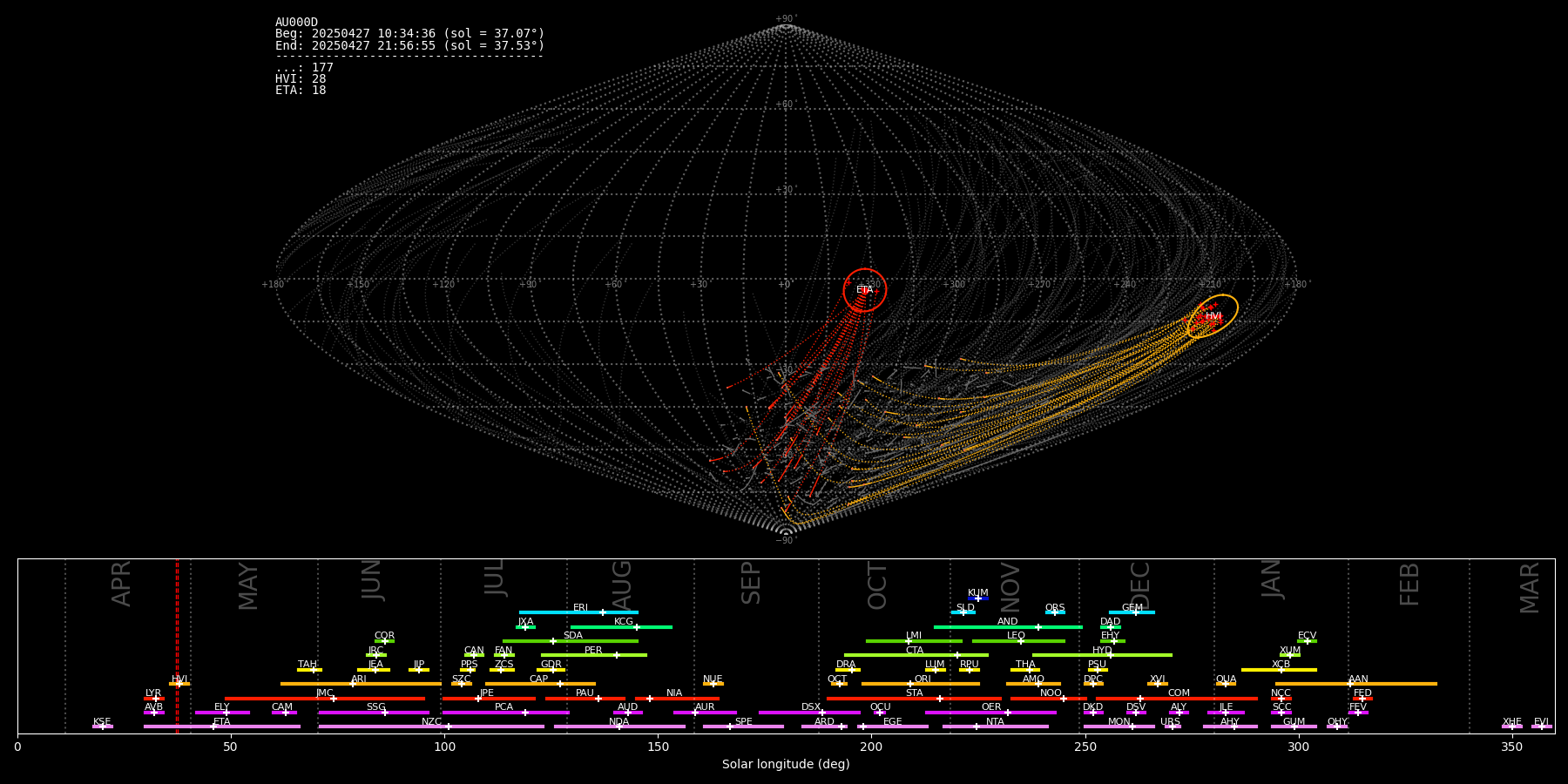The width and height of the screenshot is (1568, 784).
Task: Click the '...: 177' sporadic count line
Action: [304, 68]
